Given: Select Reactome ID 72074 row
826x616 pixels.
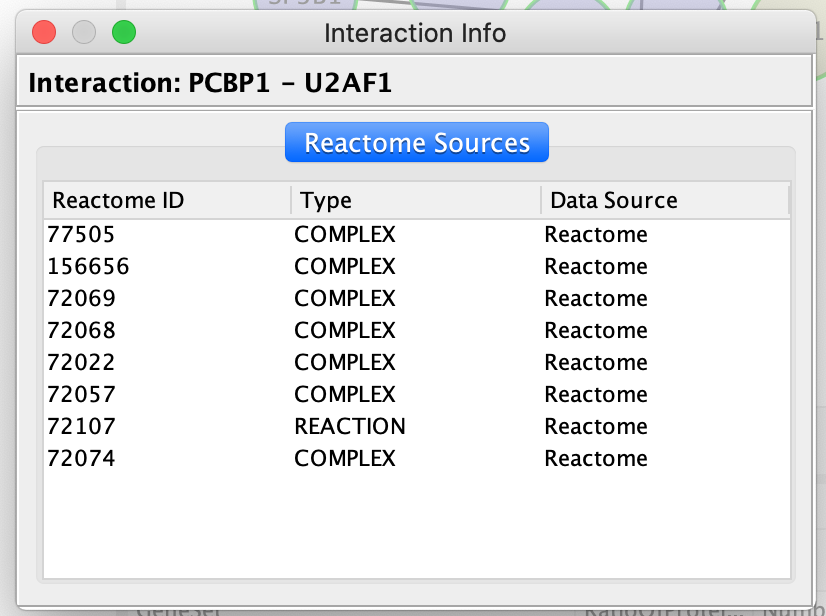Looking at the screenshot, I should coord(81,459).
